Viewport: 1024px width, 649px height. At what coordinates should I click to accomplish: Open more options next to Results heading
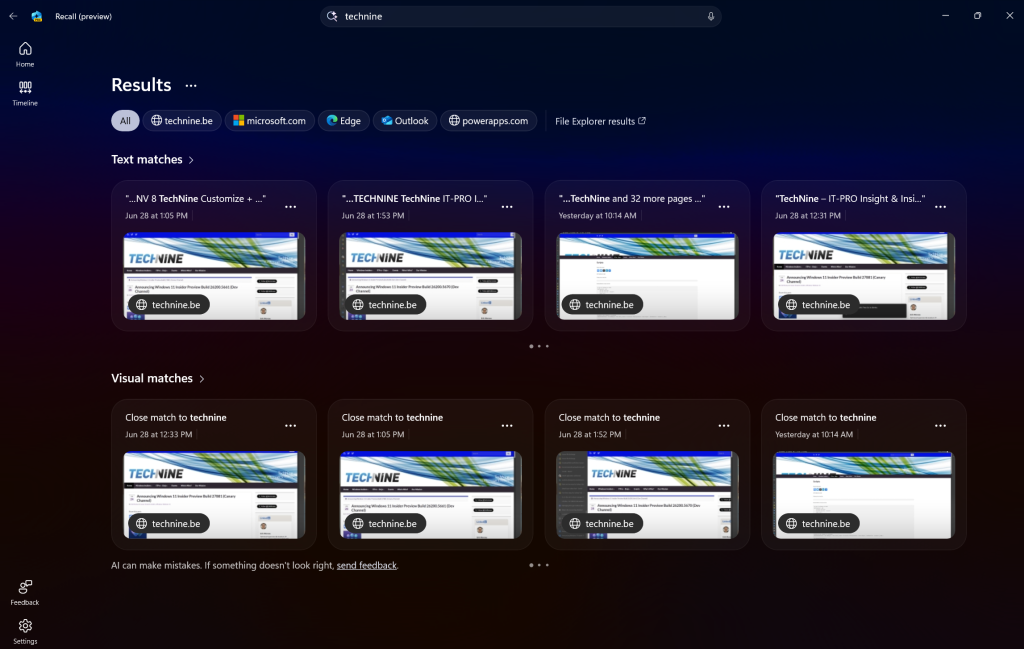pyautogui.click(x=191, y=86)
